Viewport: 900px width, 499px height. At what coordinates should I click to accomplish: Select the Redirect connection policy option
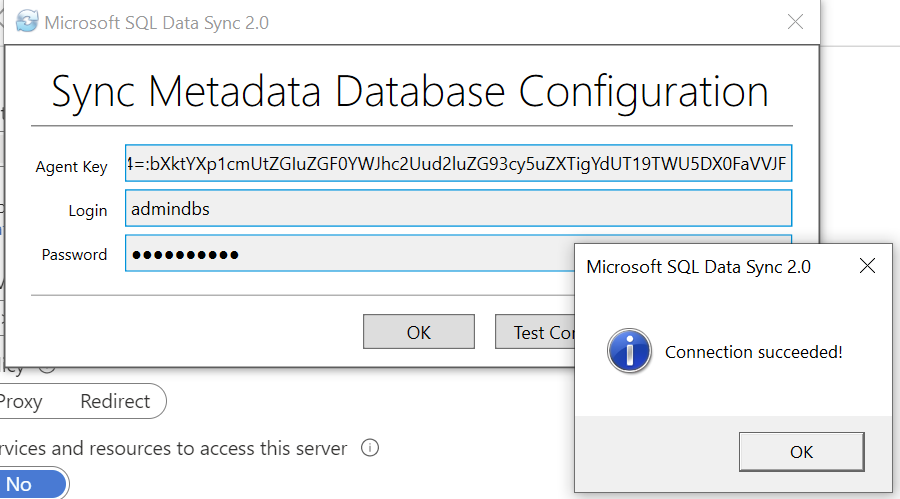(x=115, y=401)
